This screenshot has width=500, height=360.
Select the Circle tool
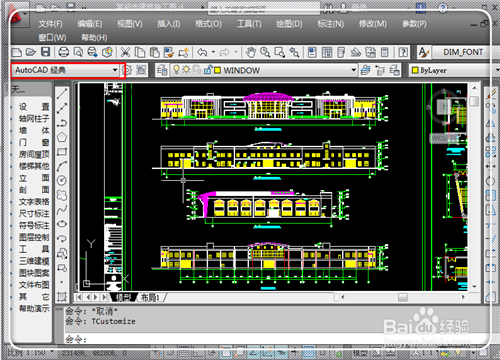point(62,180)
